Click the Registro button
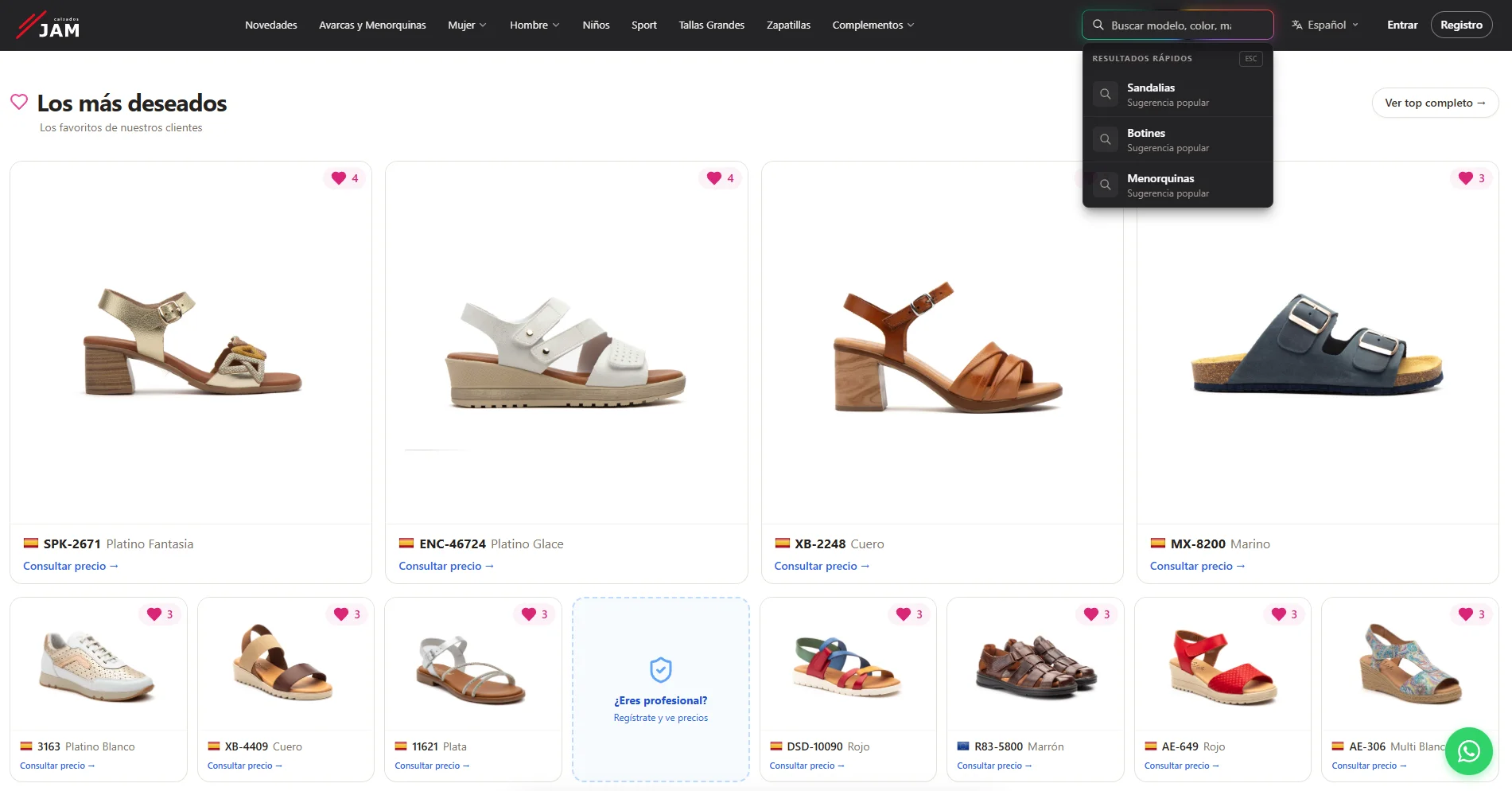 coord(1461,25)
